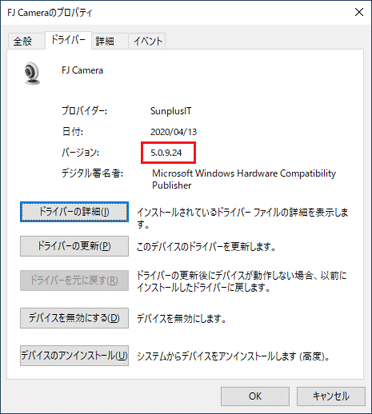Click the FJ Cameraのプロパティ title text
The width and height of the screenshot is (372, 414).
50,13
